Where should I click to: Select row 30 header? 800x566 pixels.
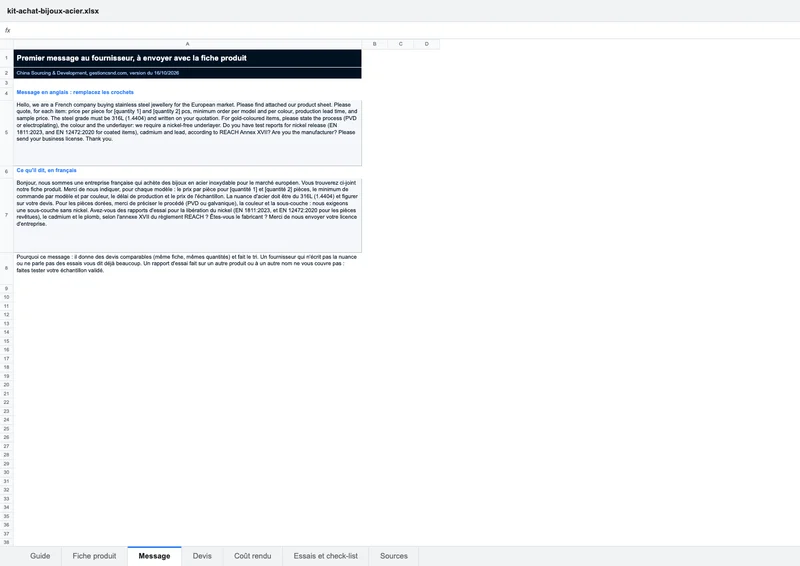[7, 472]
